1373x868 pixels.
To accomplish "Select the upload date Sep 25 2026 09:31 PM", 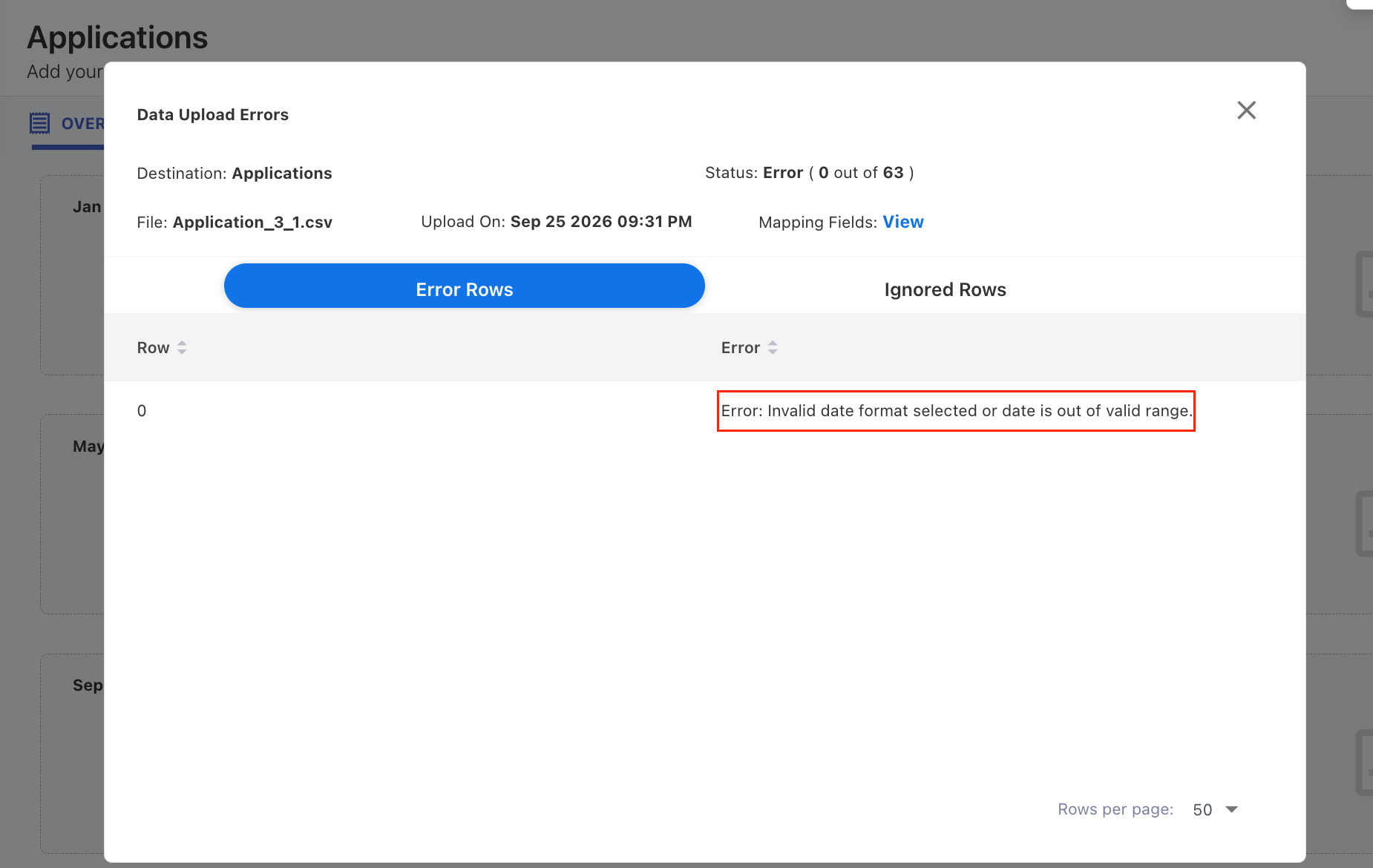I will point(601,222).
